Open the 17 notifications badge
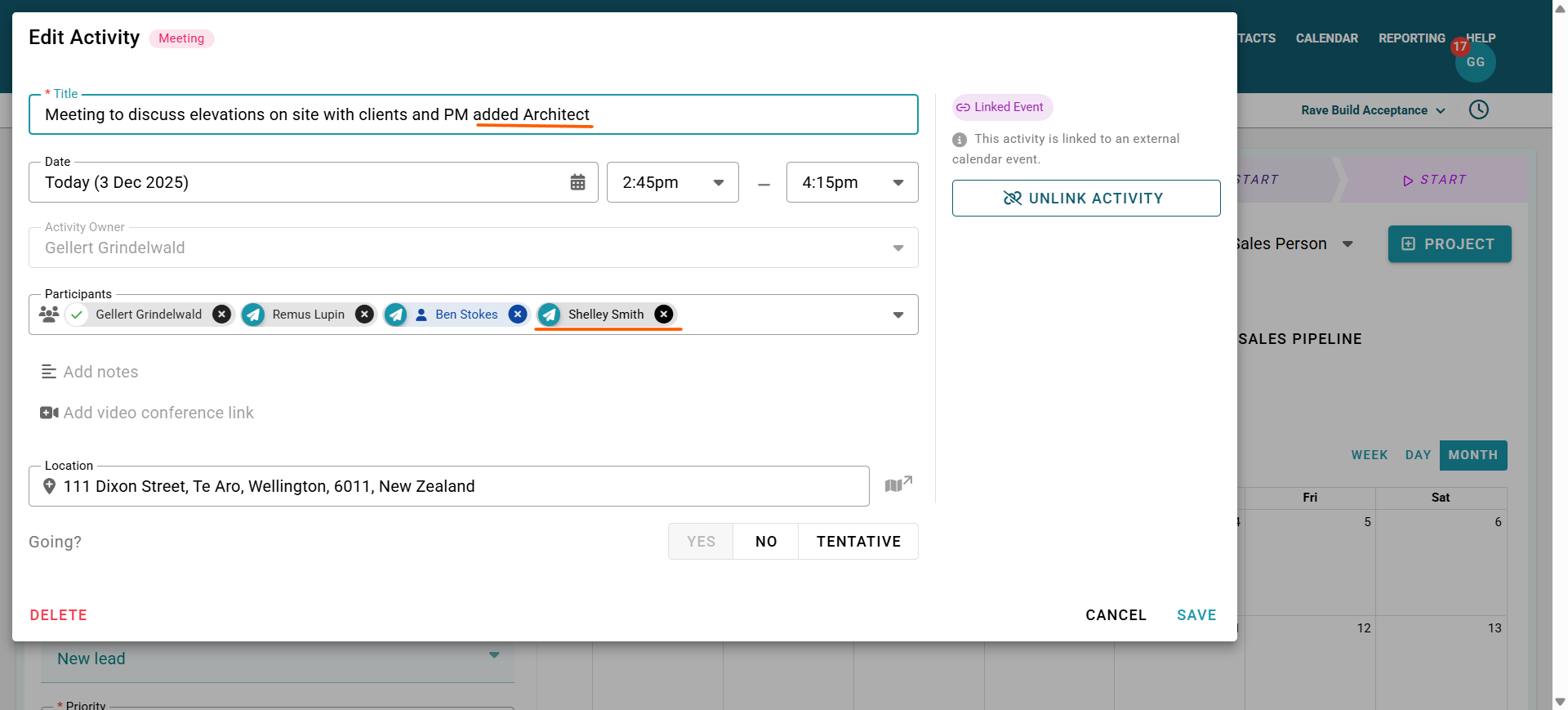Image resolution: width=1568 pixels, height=710 pixels. coord(1460,47)
